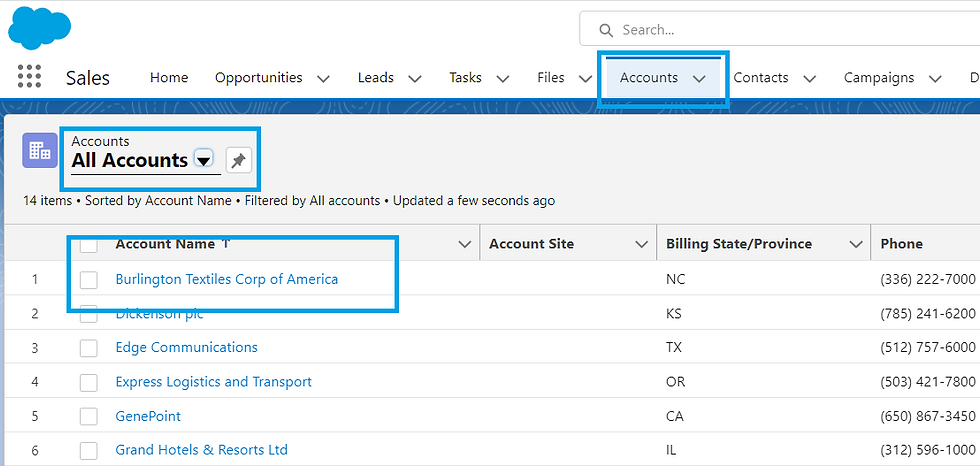Sort by the Account Site column header
The height and width of the screenshot is (466, 980).
(531, 244)
